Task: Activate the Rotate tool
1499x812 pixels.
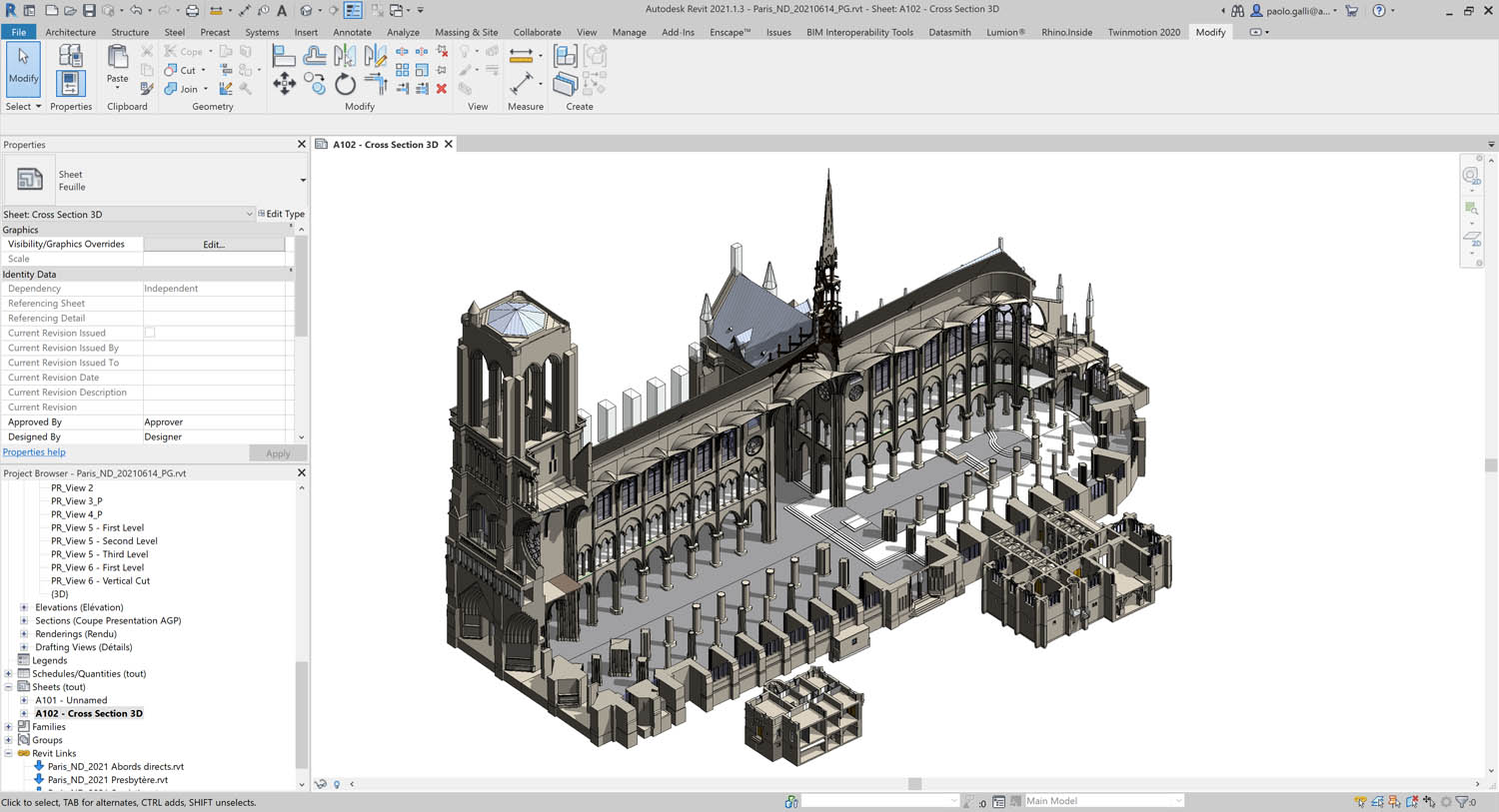Action: click(x=345, y=85)
